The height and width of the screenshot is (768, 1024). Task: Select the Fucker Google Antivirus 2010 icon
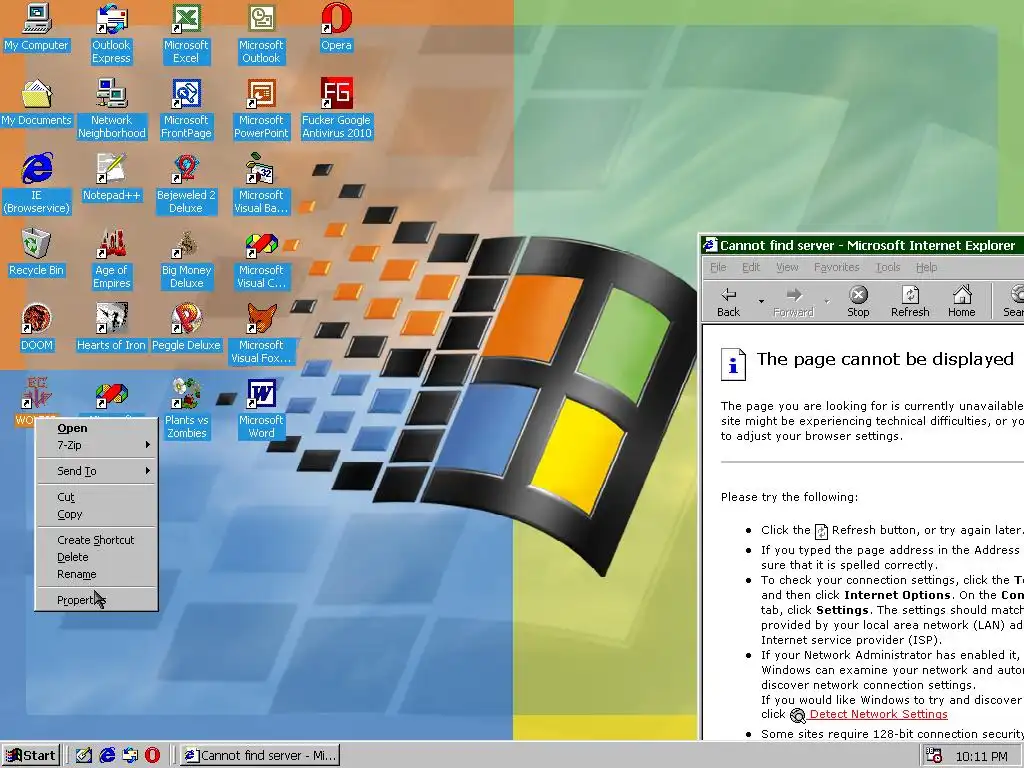336,109
